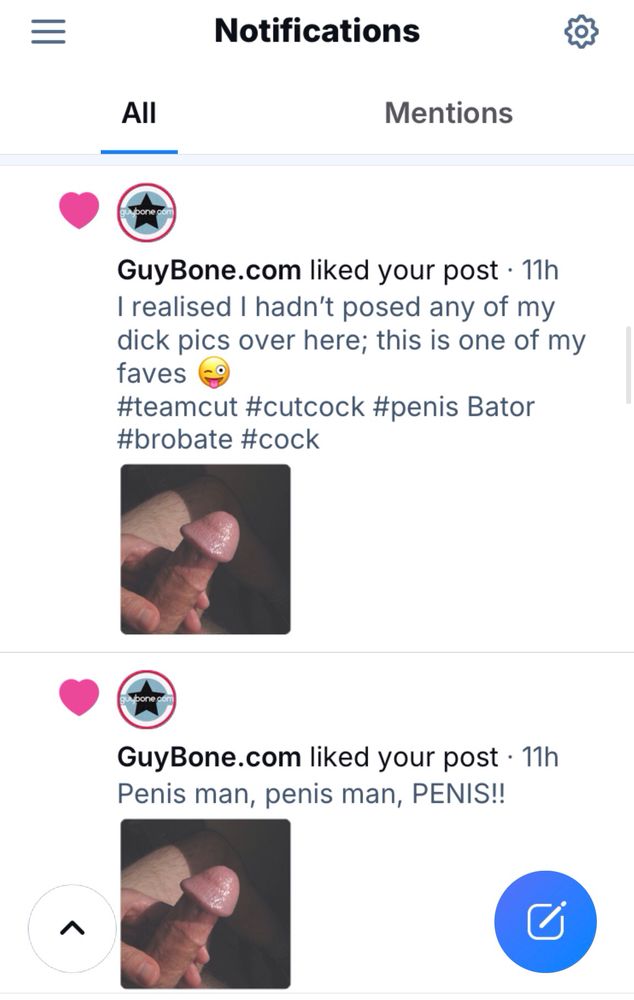View the image thumbnail in the second notification
The image size is (634, 1000).
click(205, 904)
